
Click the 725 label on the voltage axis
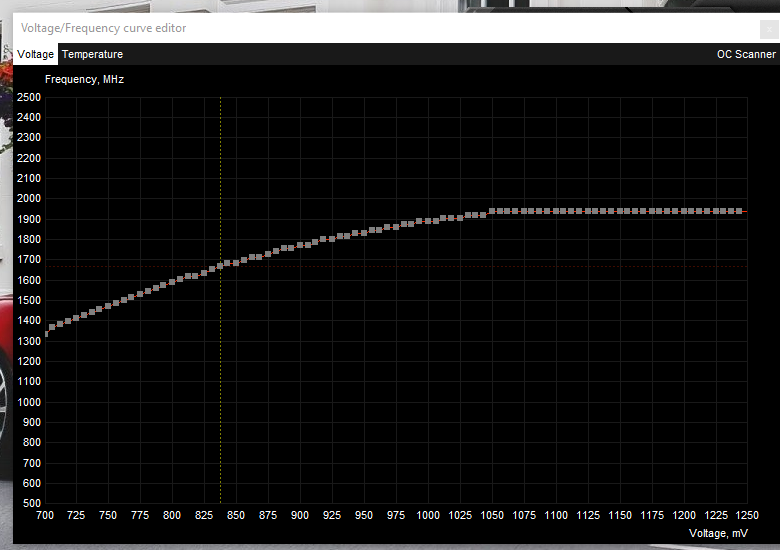click(76, 516)
